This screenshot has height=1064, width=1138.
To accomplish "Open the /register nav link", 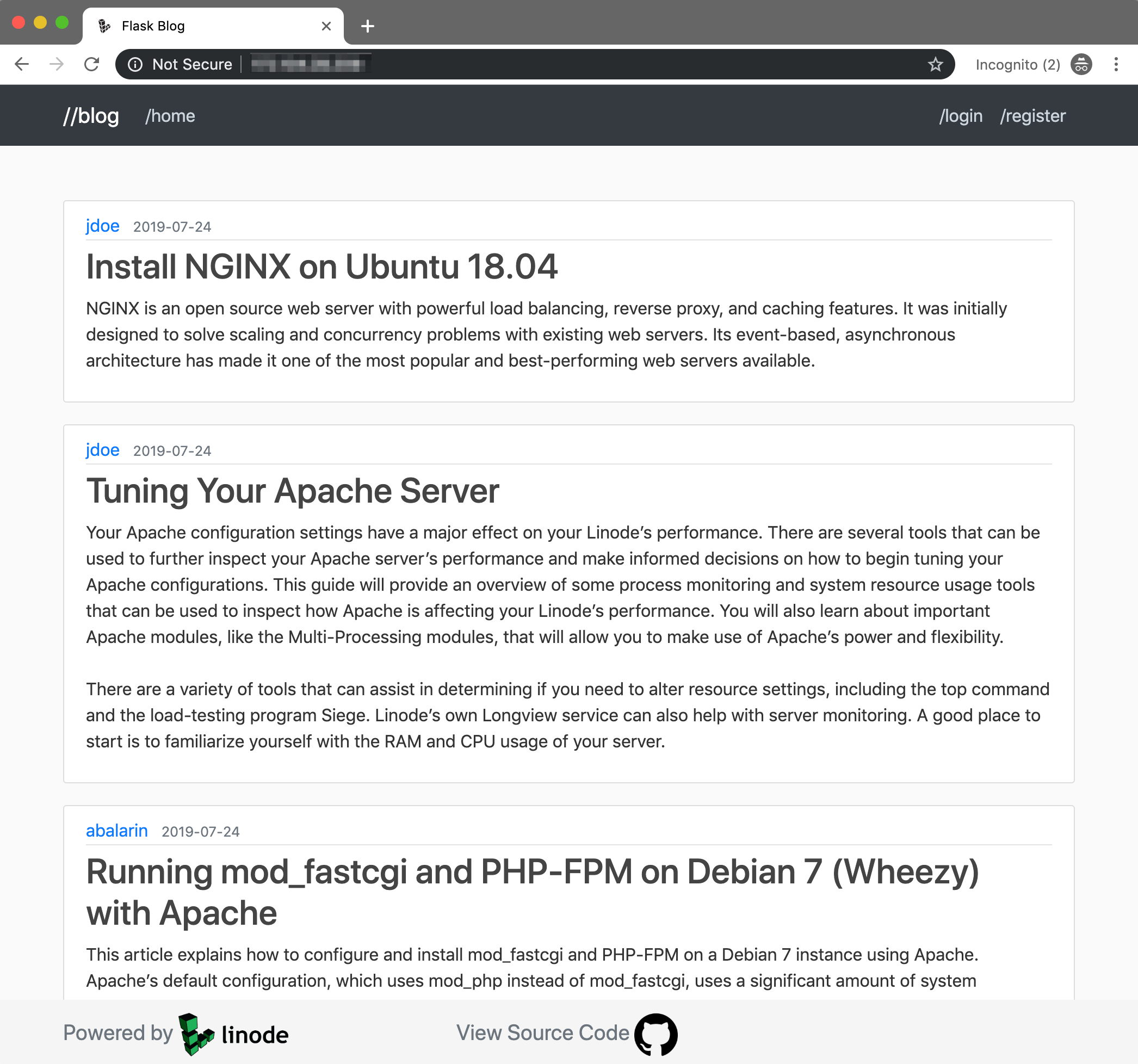I will (x=1032, y=116).
